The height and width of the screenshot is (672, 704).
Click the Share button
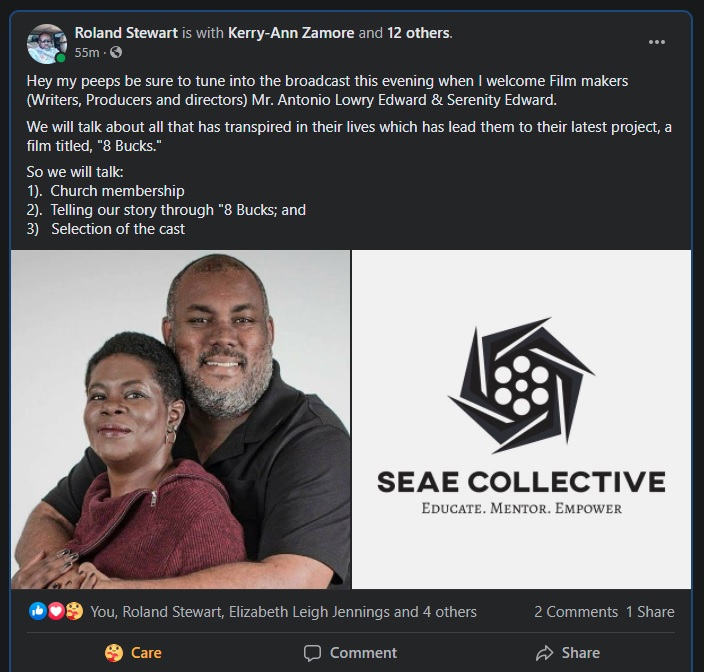(x=567, y=653)
